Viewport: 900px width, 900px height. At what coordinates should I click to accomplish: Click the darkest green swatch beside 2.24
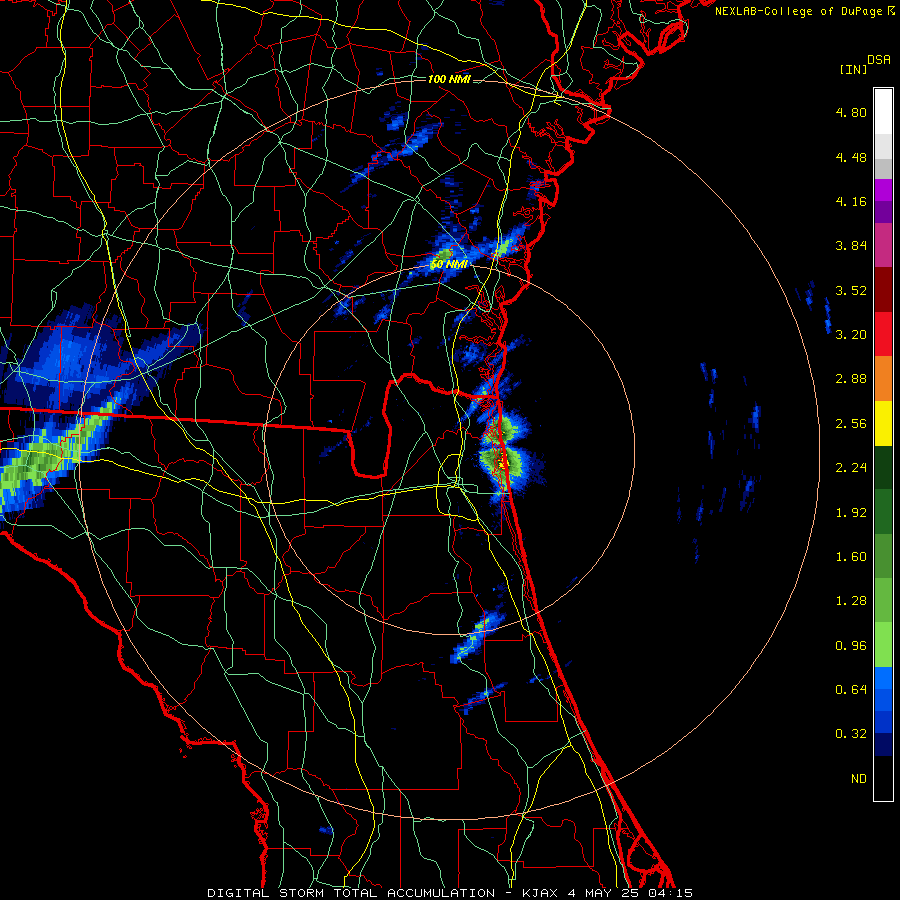883,468
